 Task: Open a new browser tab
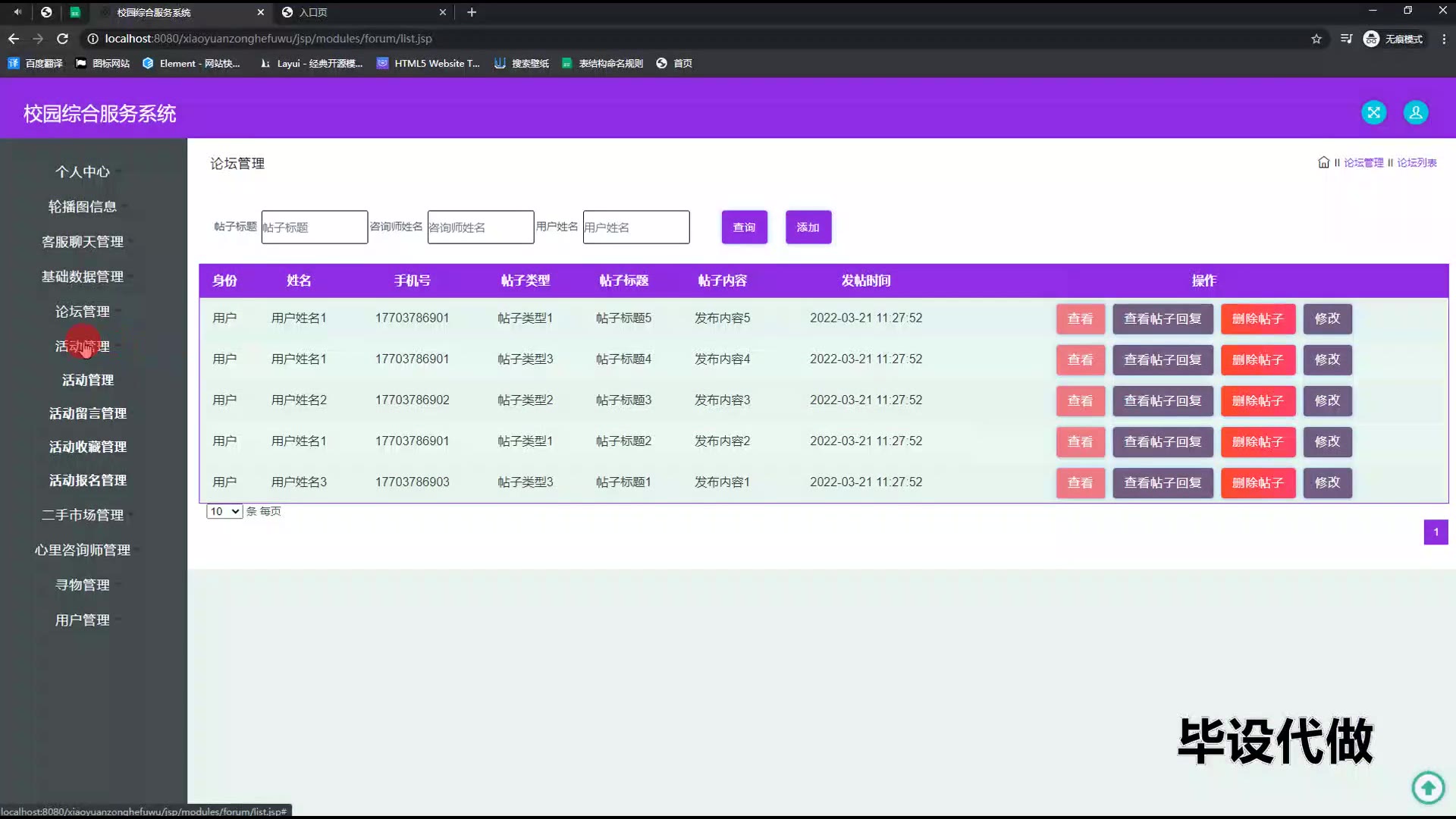click(x=472, y=12)
